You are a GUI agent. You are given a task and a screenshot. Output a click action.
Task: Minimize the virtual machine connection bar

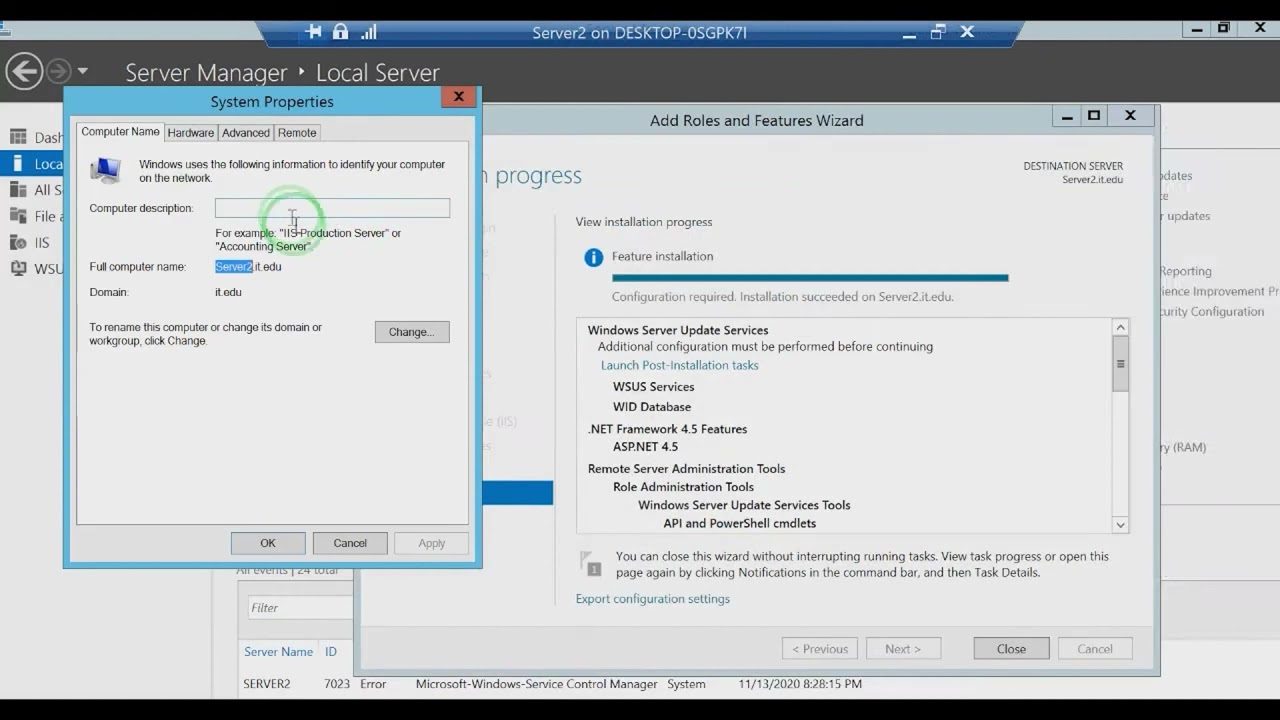coord(908,33)
